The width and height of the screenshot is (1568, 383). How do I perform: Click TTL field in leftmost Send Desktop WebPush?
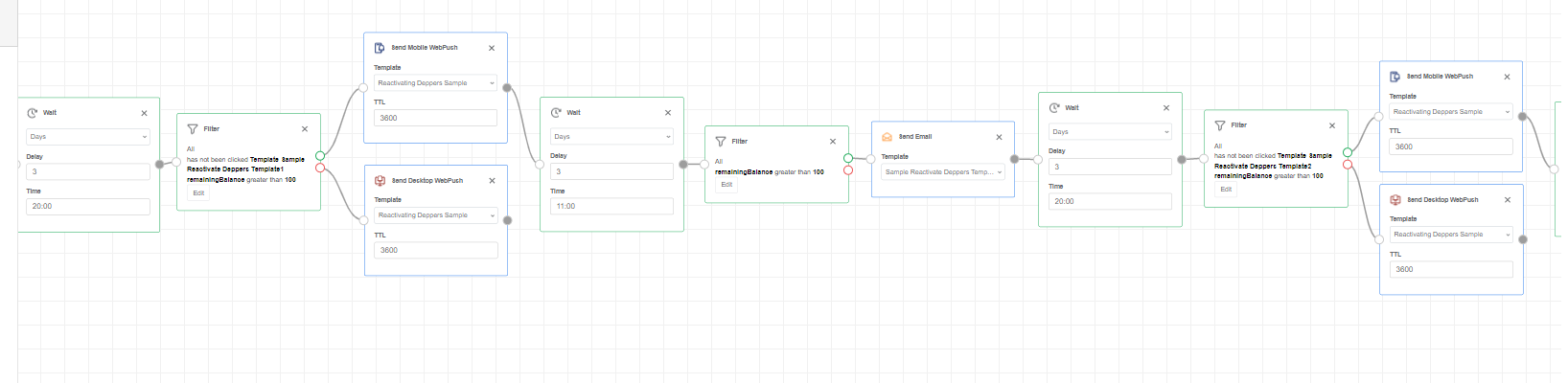point(435,250)
